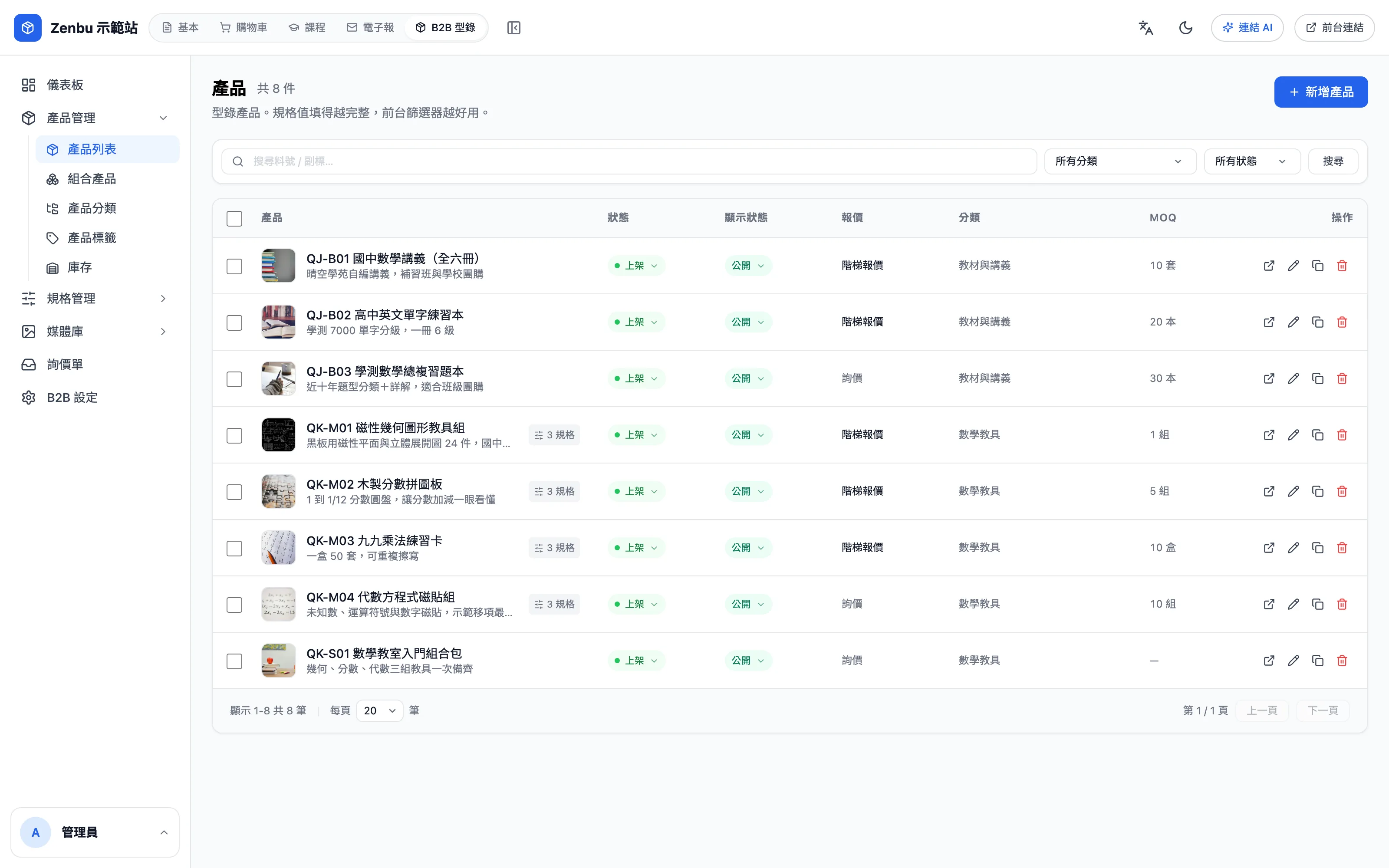Change per-page count dropdown showing 20

point(379,711)
